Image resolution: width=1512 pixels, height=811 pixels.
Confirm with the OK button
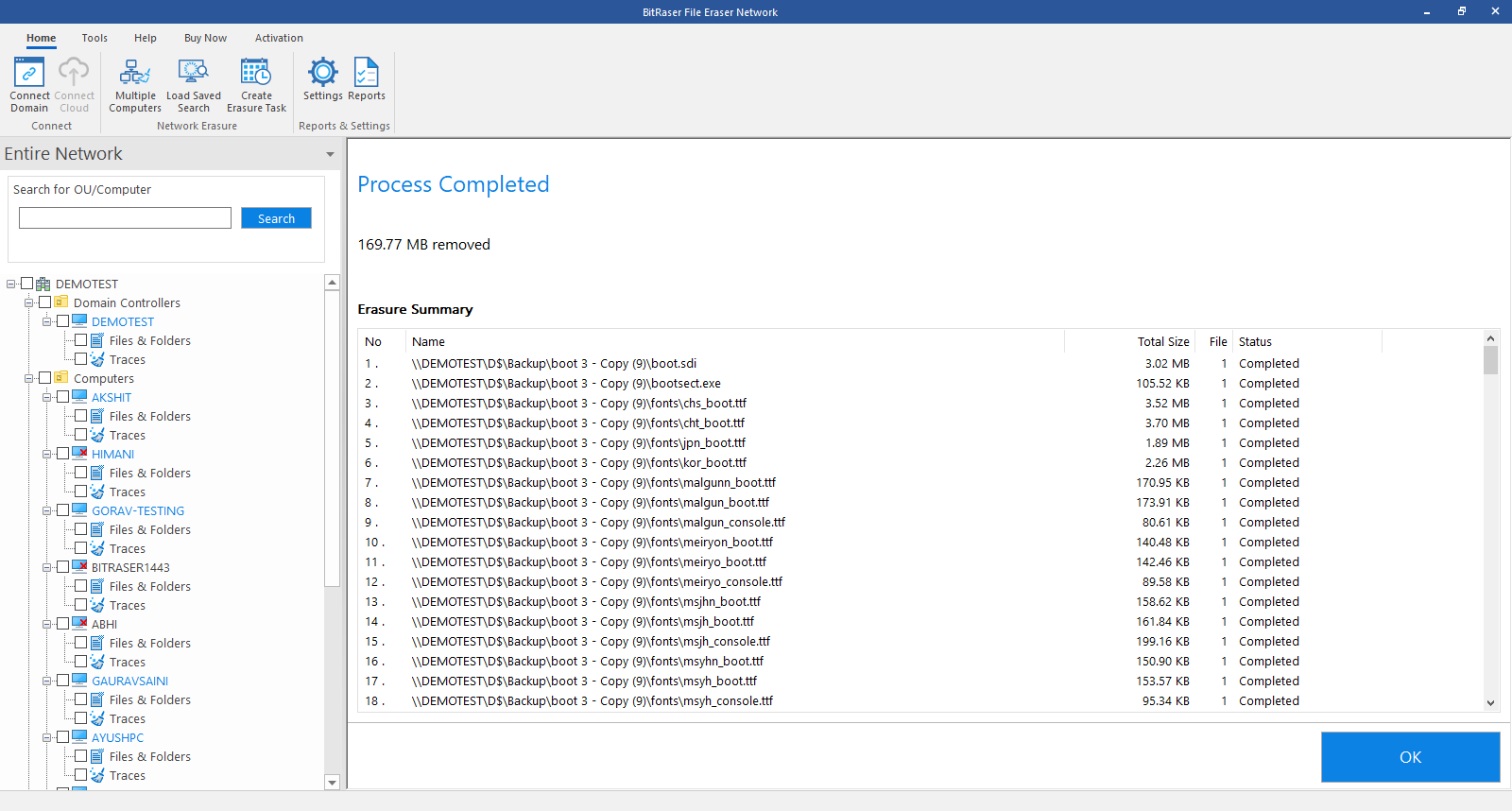(1410, 757)
